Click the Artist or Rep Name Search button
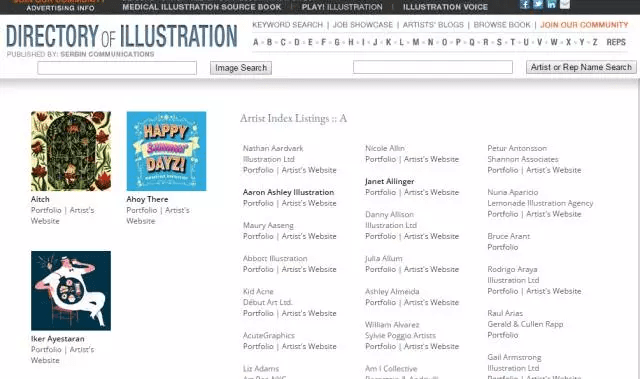The width and height of the screenshot is (640, 379). (581, 67)
